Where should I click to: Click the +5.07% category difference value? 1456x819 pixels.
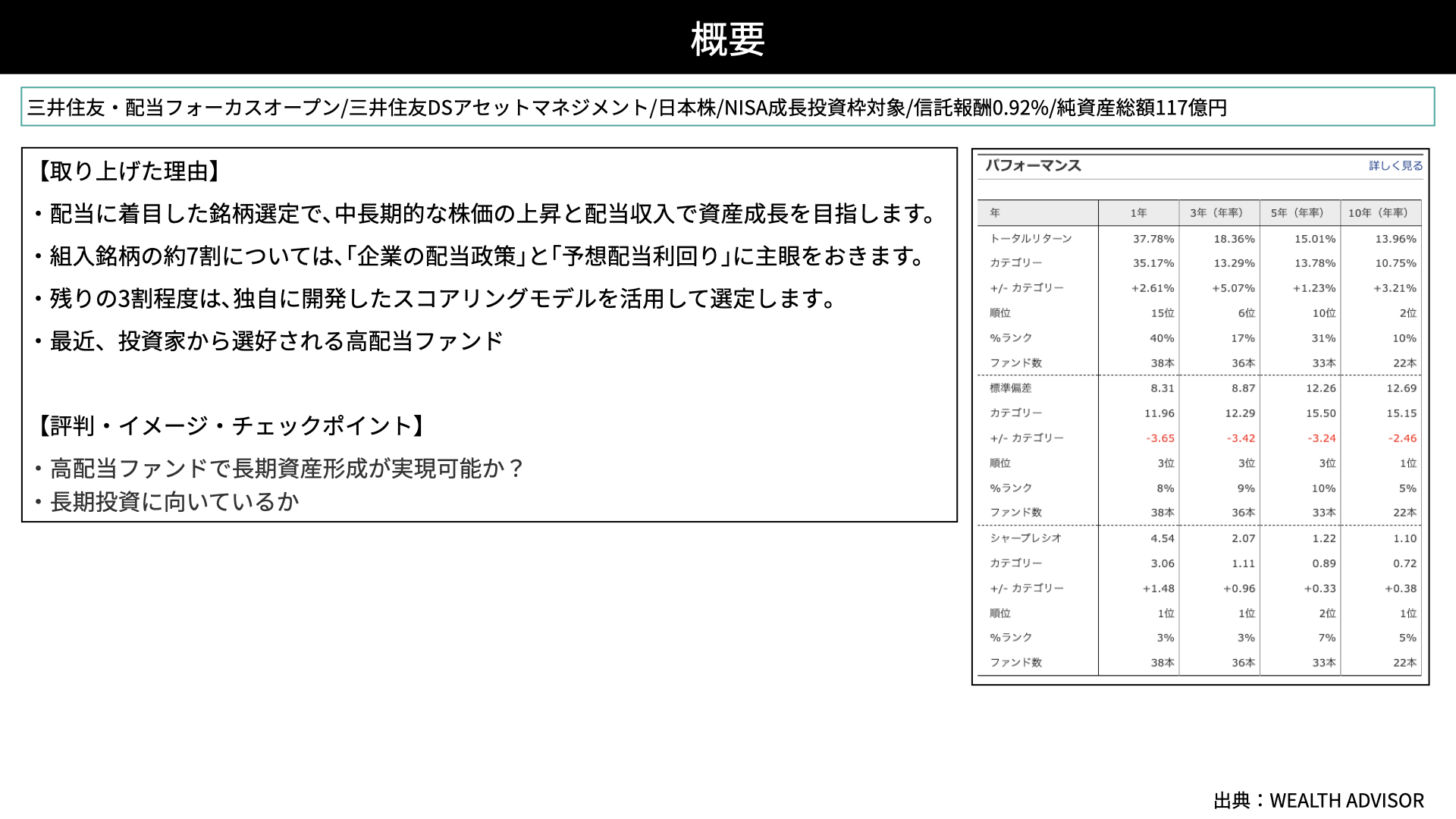[1233, 288]
